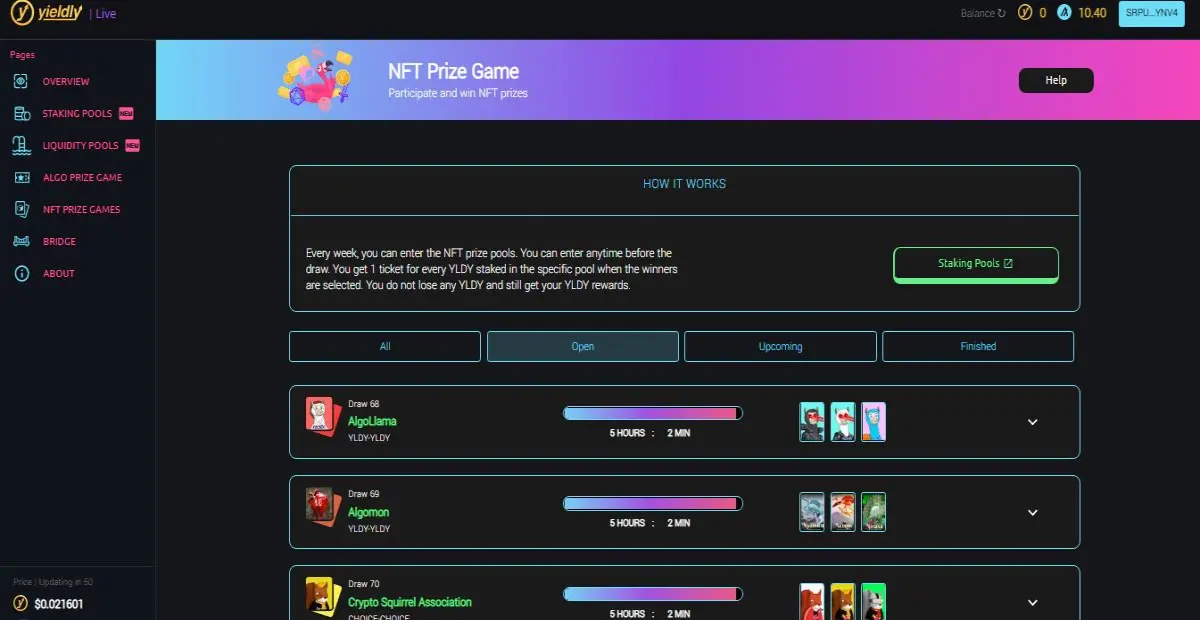Click Crypto Squirrel Association name
Image resolution: width=1200 pixels, height=620 pixels.
[410, 602]
